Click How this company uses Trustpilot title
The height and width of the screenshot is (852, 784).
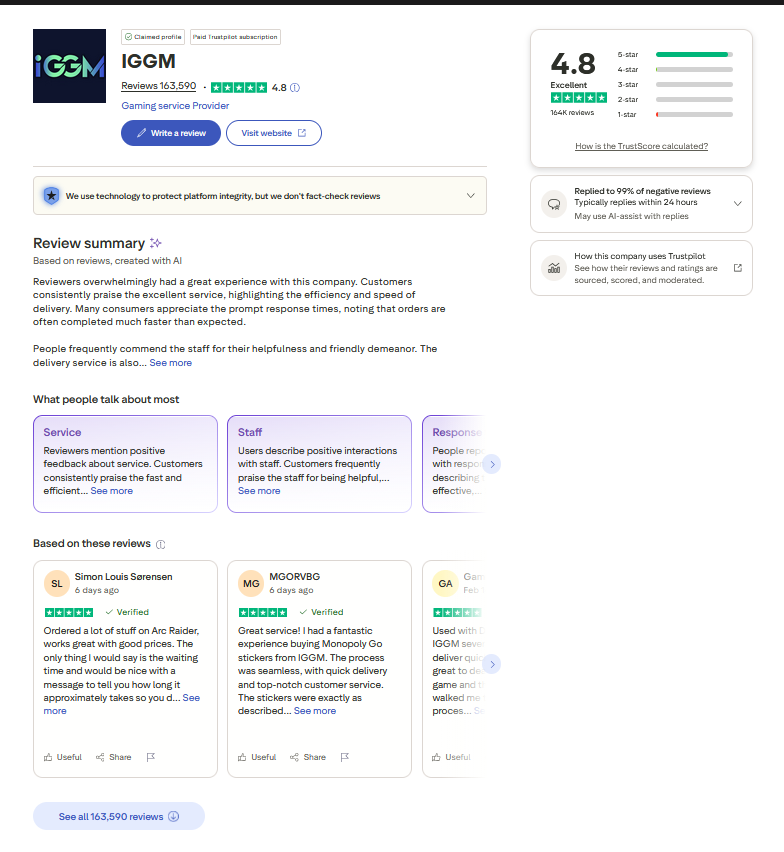point(639,256)
